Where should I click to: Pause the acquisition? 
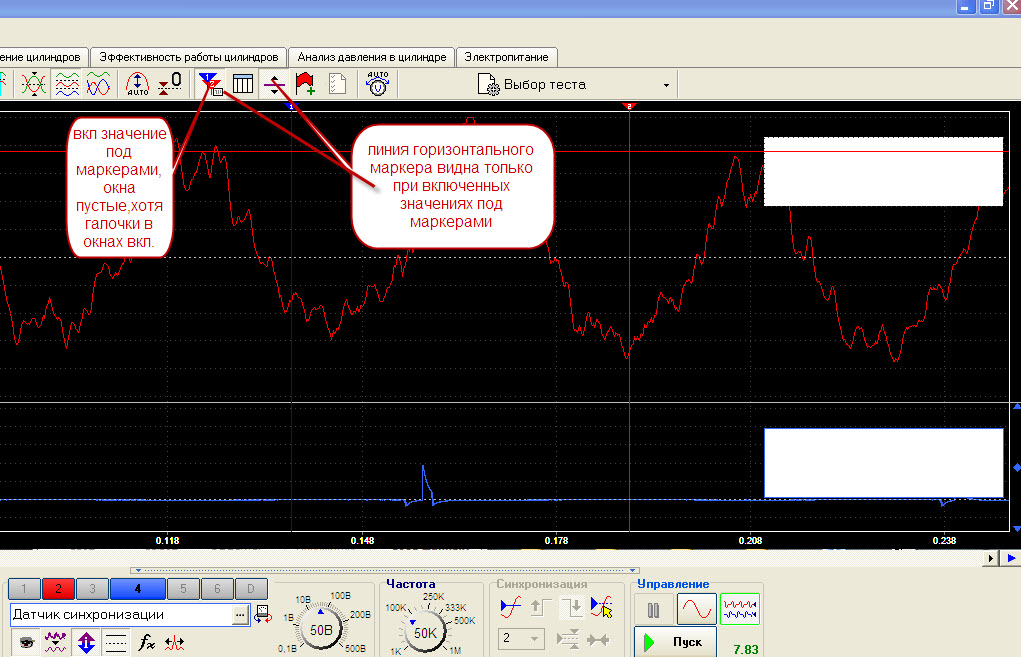pos(654,610)
